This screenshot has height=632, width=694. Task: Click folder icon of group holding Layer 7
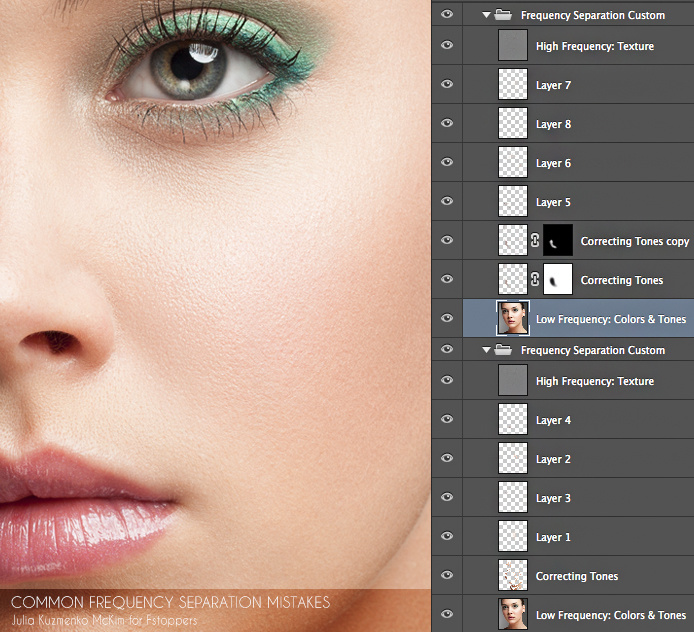pyautogui.click(x=503, y=15)
